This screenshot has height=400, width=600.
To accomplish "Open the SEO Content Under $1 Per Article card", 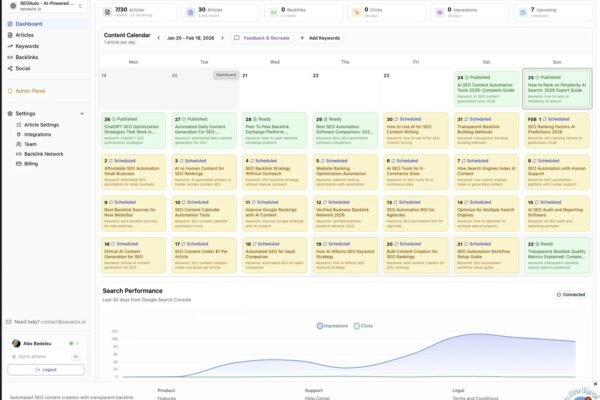I will 204,255.
